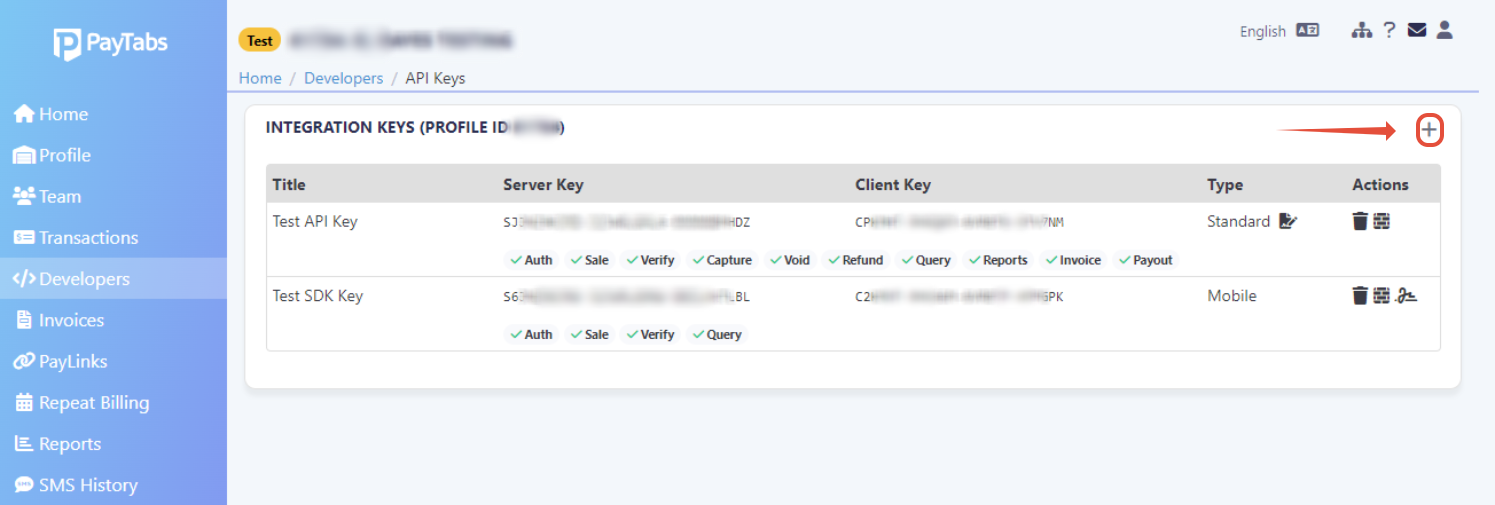Open the help question mark icon
This screenshot has width=1495, height=505.
pyautogui.click(x=1389, y=31)
